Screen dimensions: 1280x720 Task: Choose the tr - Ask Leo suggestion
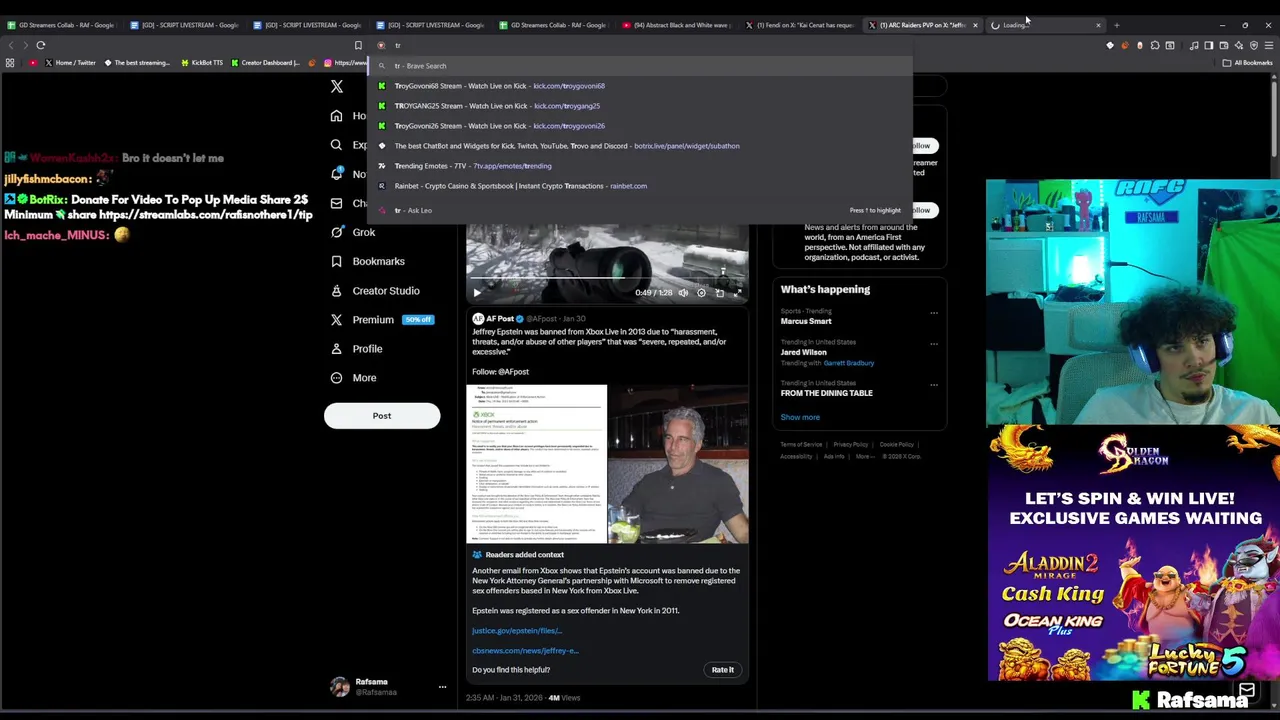coord(640,211)
